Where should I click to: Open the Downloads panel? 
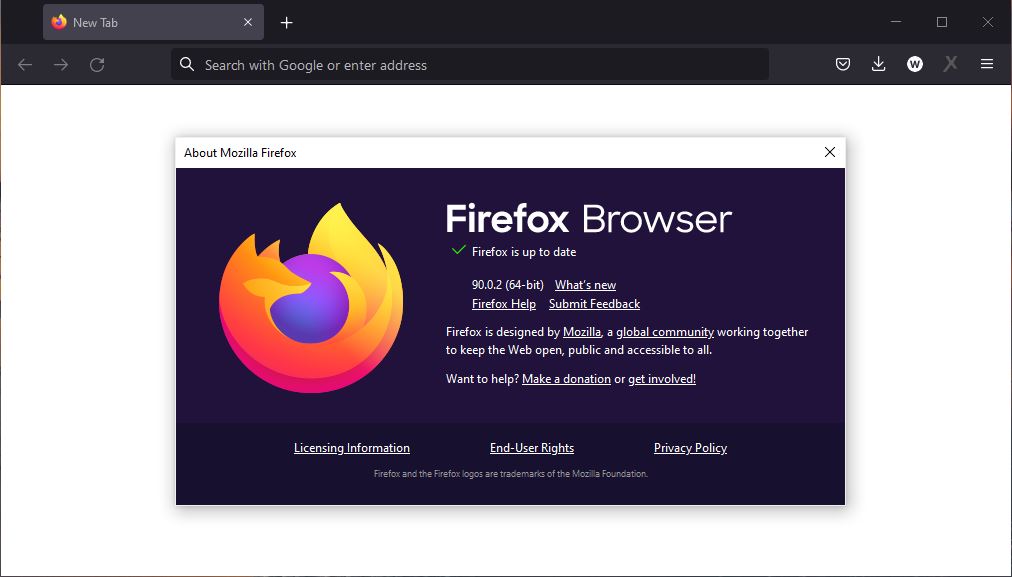[878, 63]
